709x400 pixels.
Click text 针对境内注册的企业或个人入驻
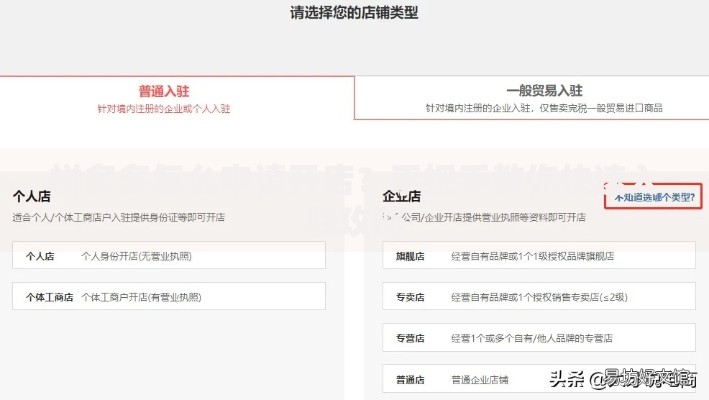coord(164,108)
